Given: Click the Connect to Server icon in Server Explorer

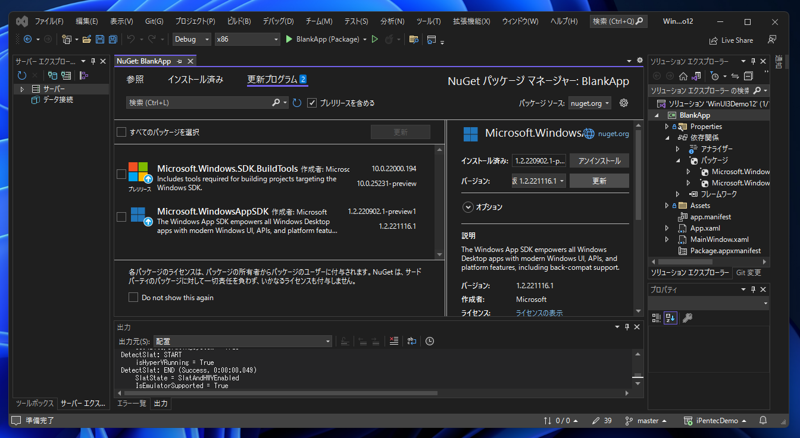Looking at the screenshot, I should (x=66, y=76).
